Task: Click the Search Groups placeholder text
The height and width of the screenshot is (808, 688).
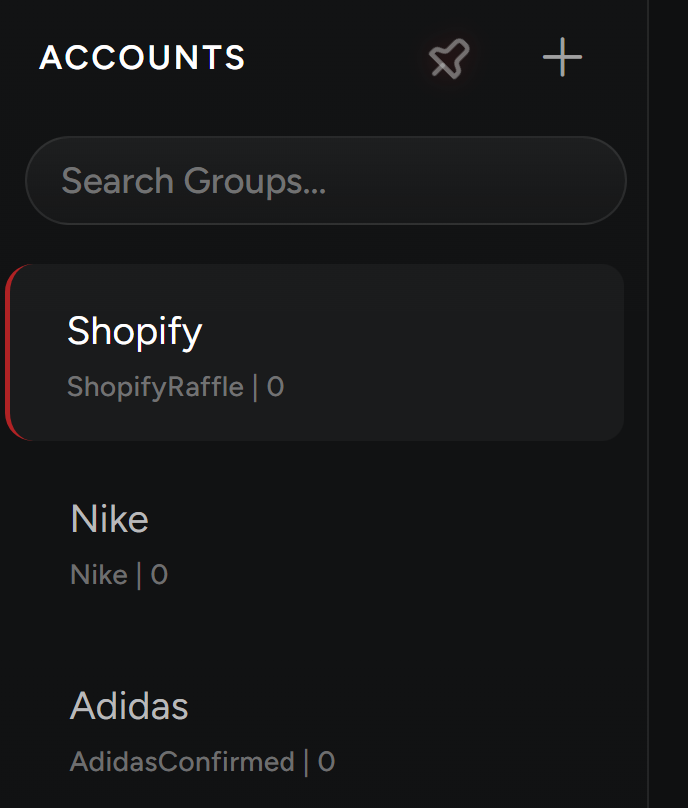Action: pos(193,181)
